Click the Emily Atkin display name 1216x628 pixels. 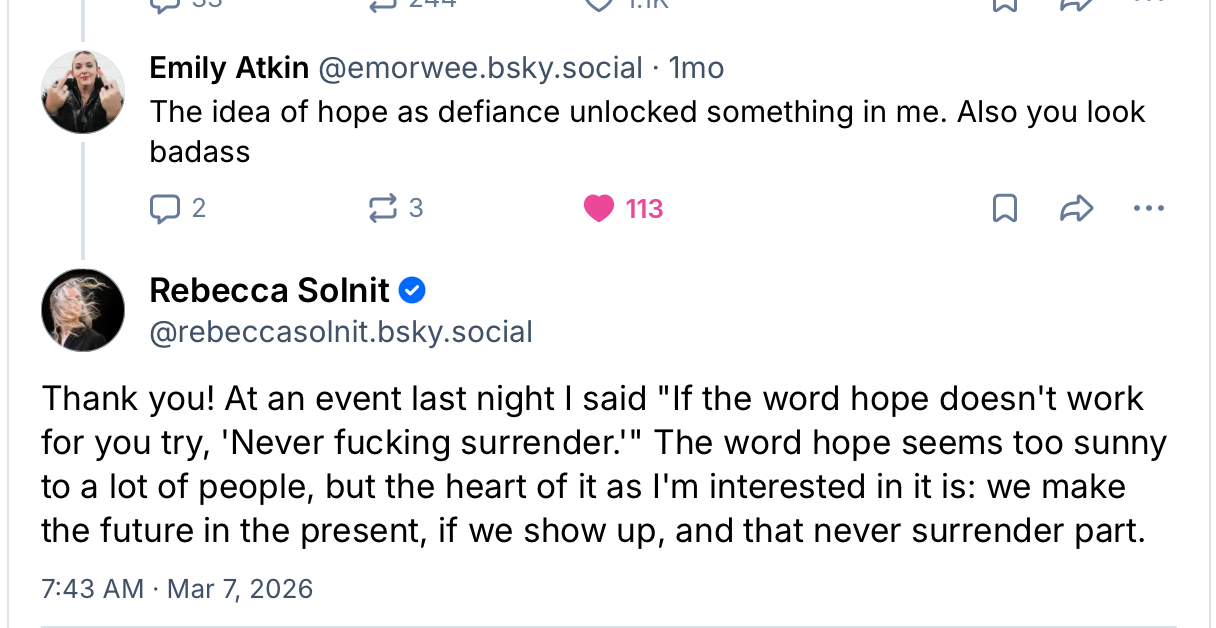click(229, 68)
